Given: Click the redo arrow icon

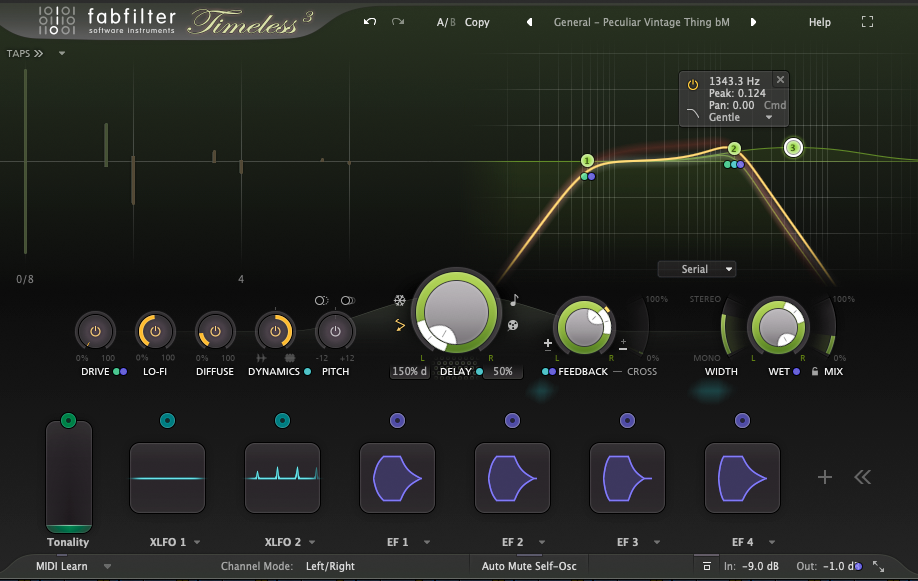Looking at the screenshot, I should 398,22.
